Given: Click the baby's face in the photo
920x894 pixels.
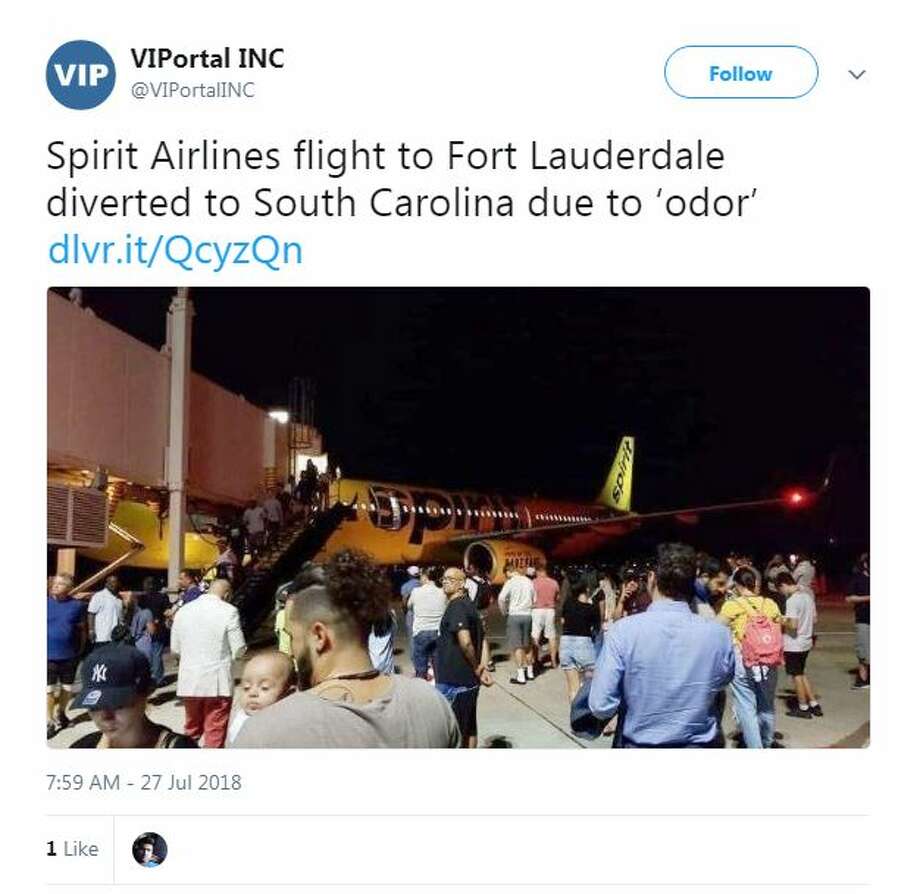Looking at the screenshot, I should (263, 684).
